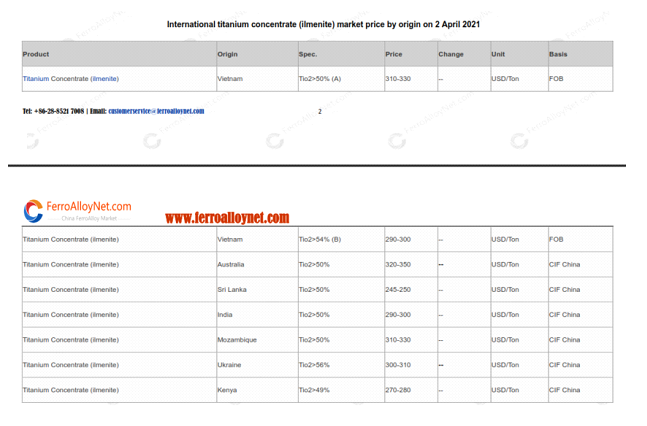The width and height of the screenshot is (647, 426).
Task: Select the 320-350 price cell
Action: tap(398, 265)
